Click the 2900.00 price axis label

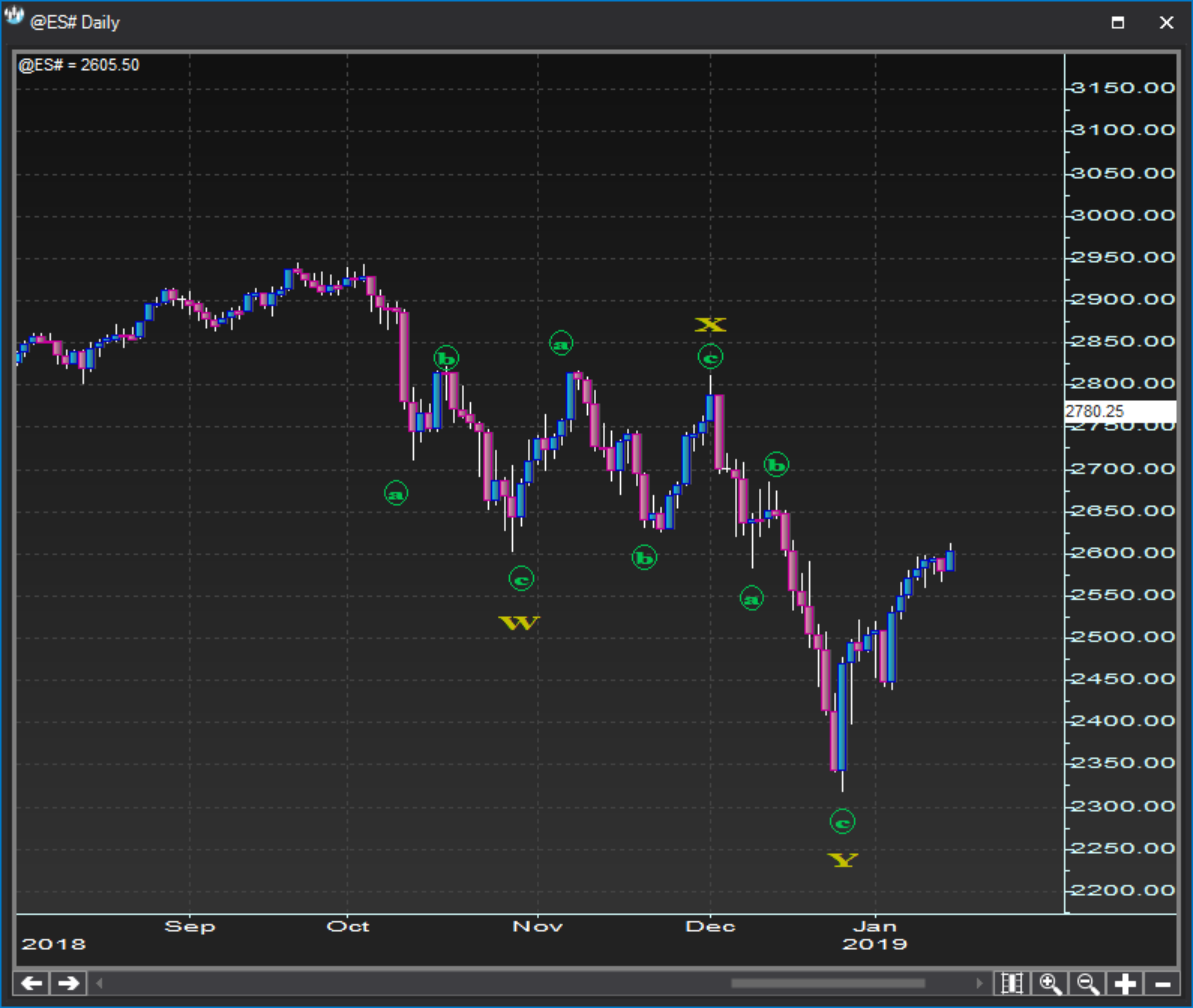1123,300
